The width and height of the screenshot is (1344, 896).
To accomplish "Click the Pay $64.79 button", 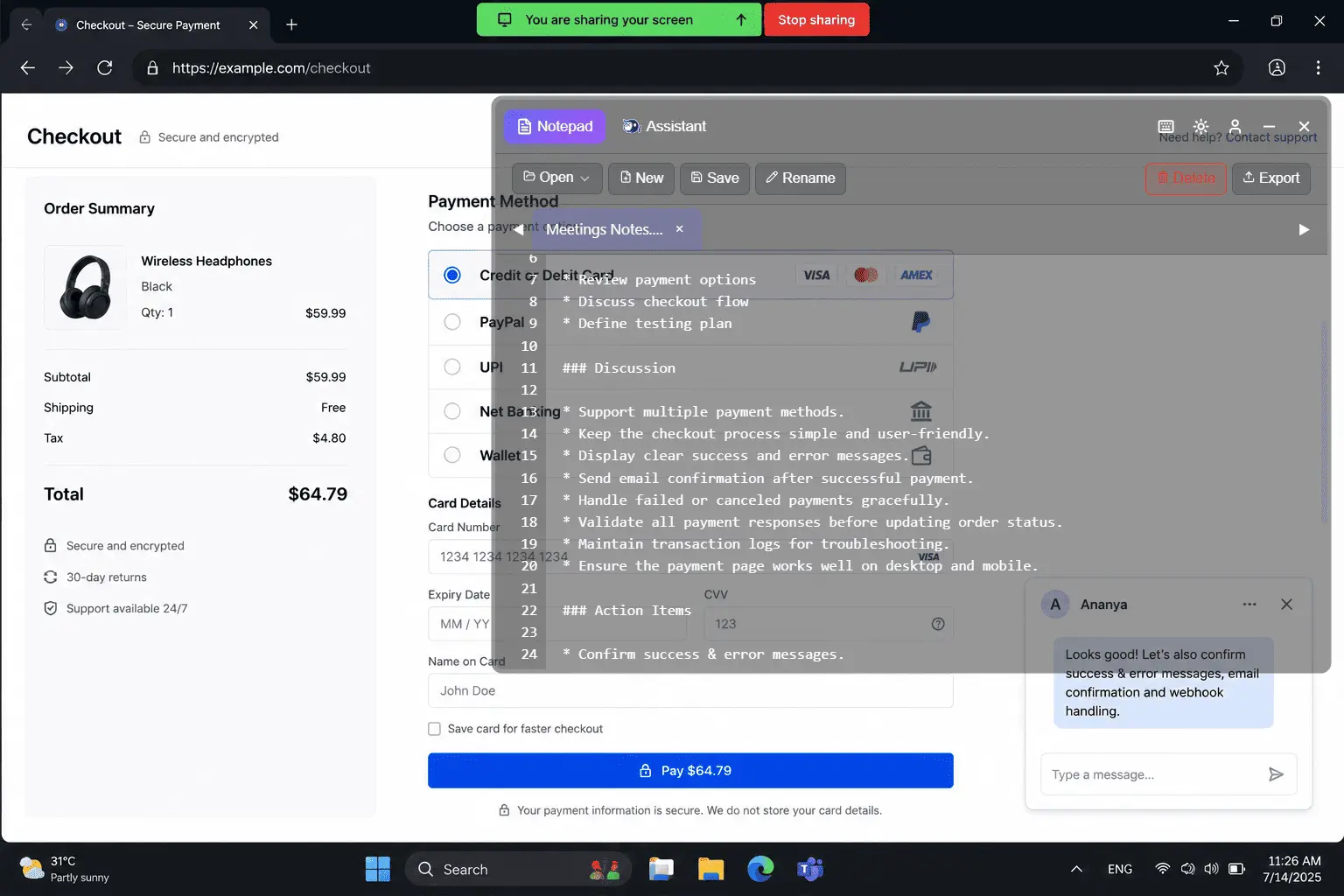I will [690, 771].
